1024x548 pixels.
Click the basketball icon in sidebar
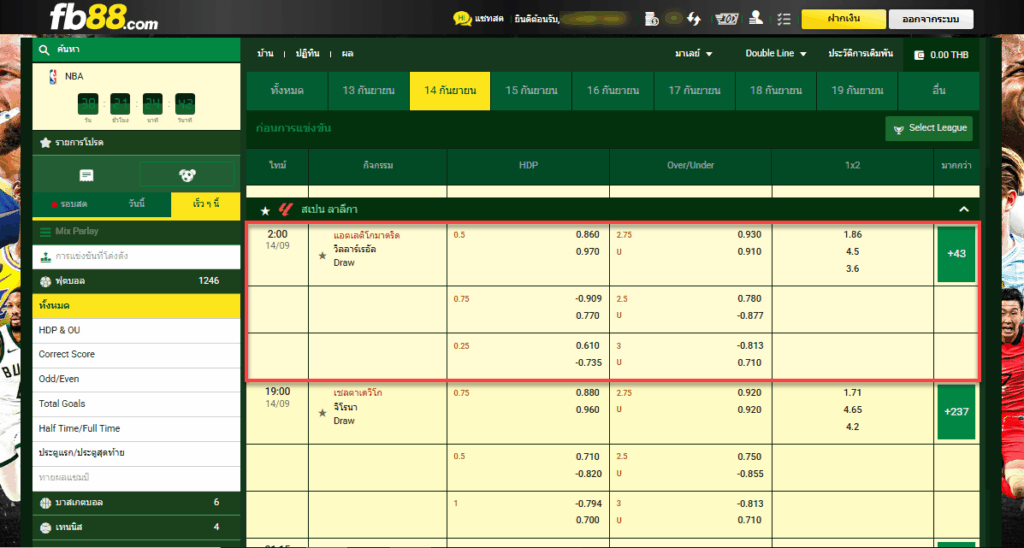(45, 503)
